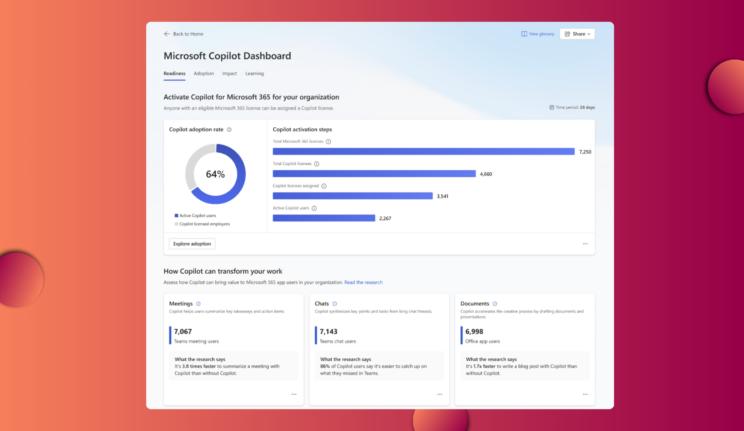Click the Total Copilot licenses bar
Image resolution: width=744 pixels, height=431 pixels.
(374, 174)
